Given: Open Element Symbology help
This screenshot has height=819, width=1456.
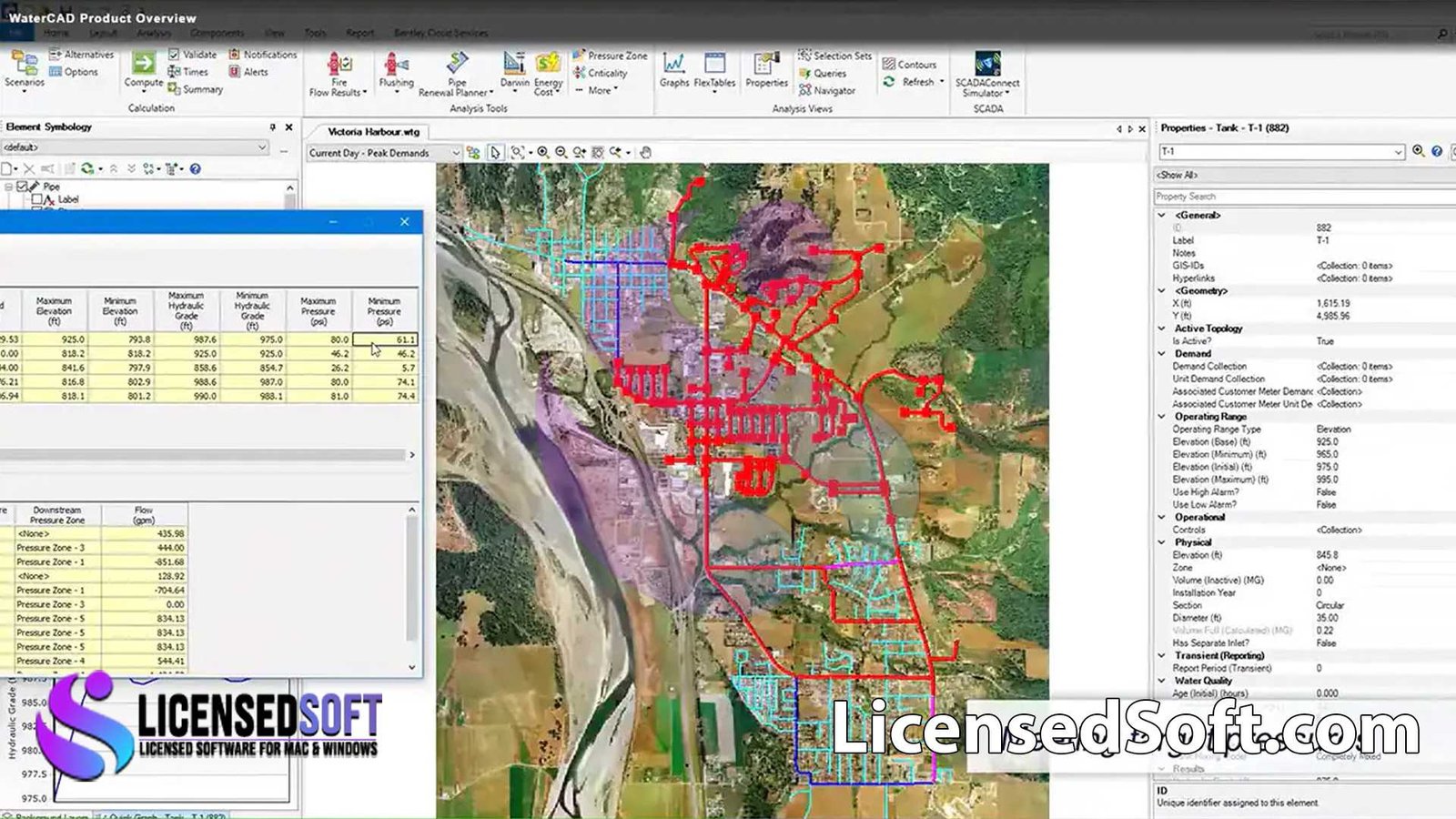Looking at the screenshot, I should [x=195, y=168].
